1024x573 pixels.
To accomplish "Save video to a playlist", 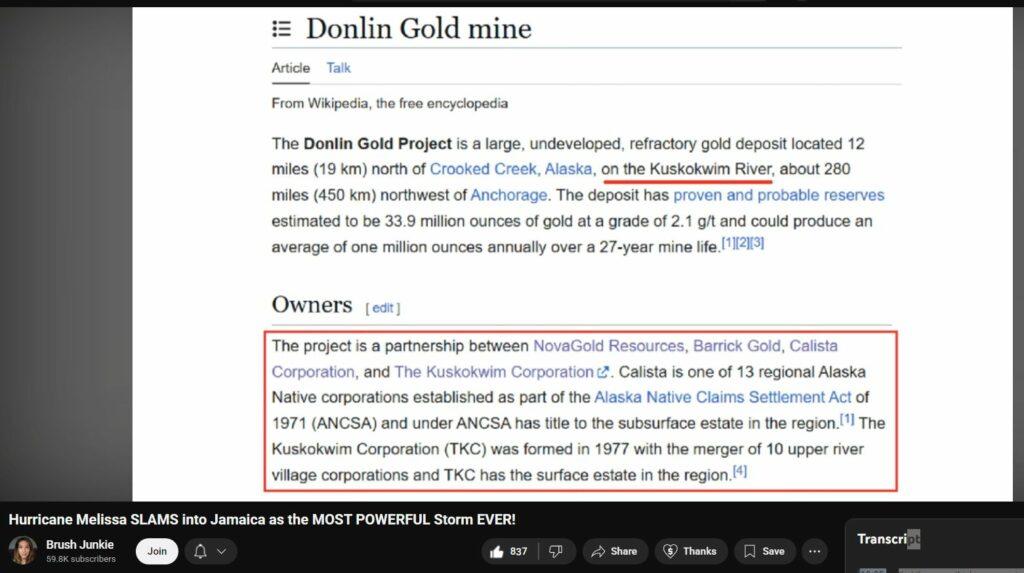I will pos(764,551).
